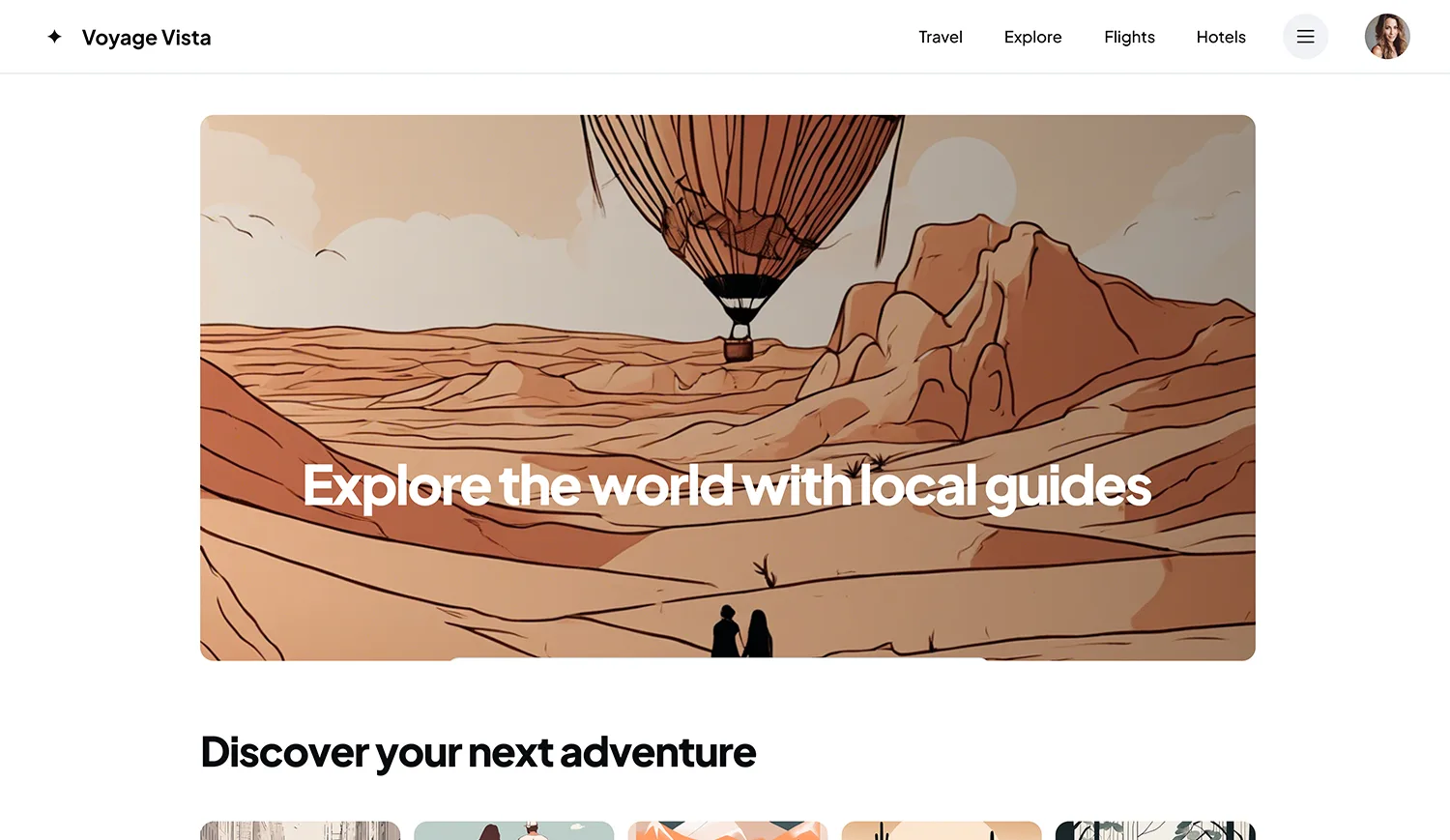Click the Voyage Vista brand name
This screenshot has height=840, width=1450.
coord(146,38)
